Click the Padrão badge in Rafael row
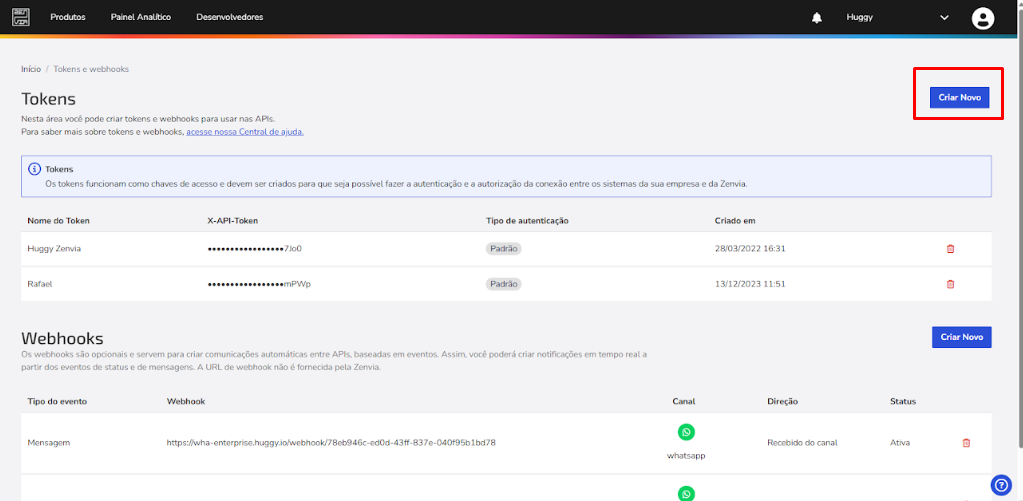 504,284
